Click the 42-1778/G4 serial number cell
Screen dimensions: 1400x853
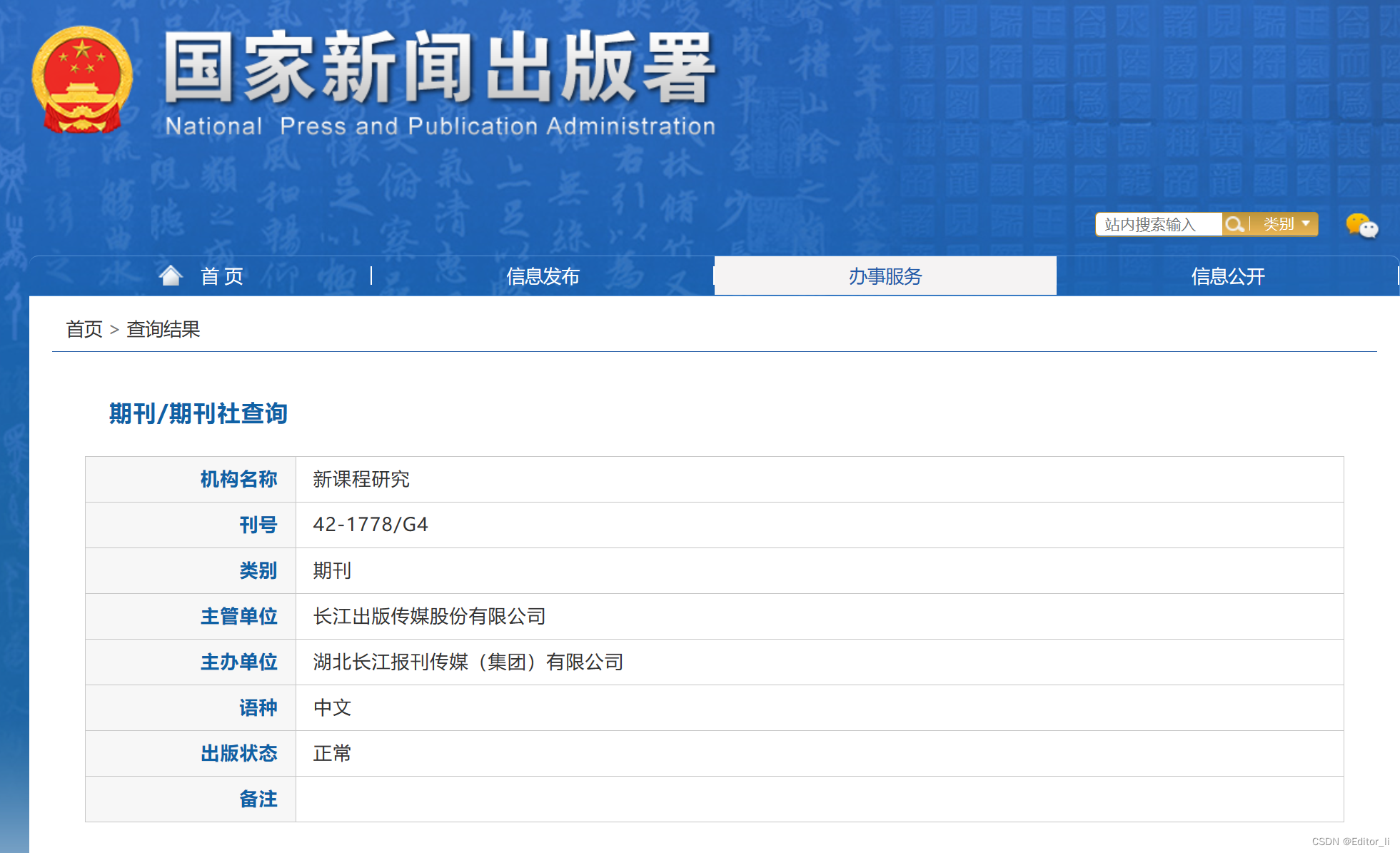371,525
